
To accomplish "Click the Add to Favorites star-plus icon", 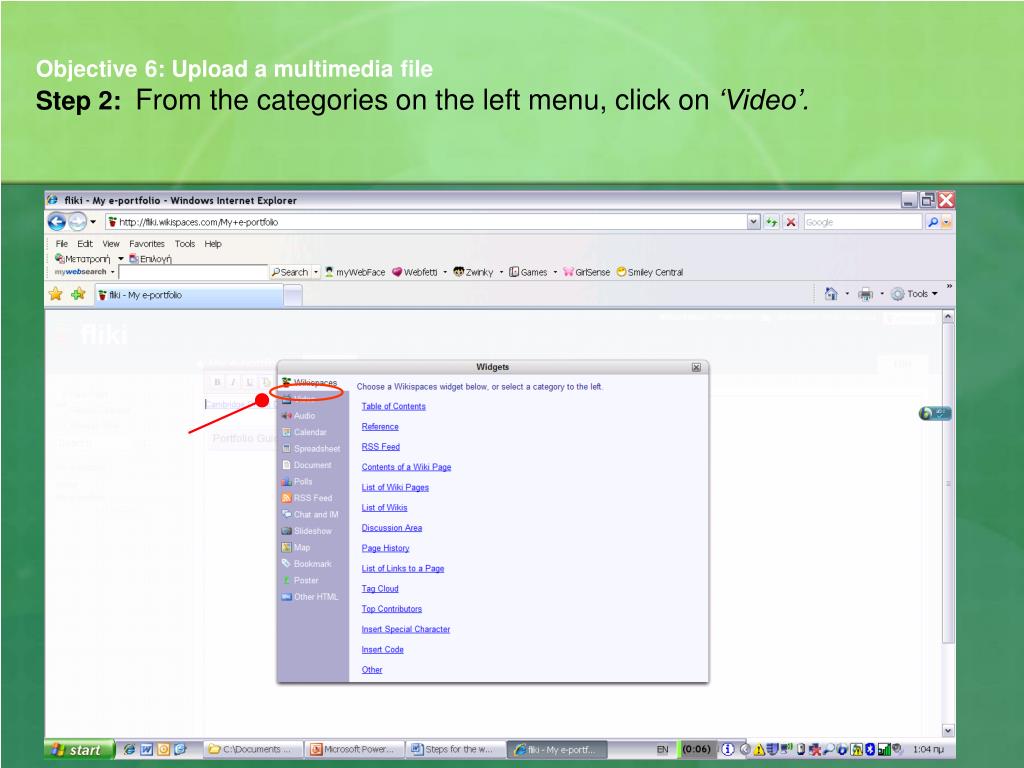I will click(x=78, y=295).
